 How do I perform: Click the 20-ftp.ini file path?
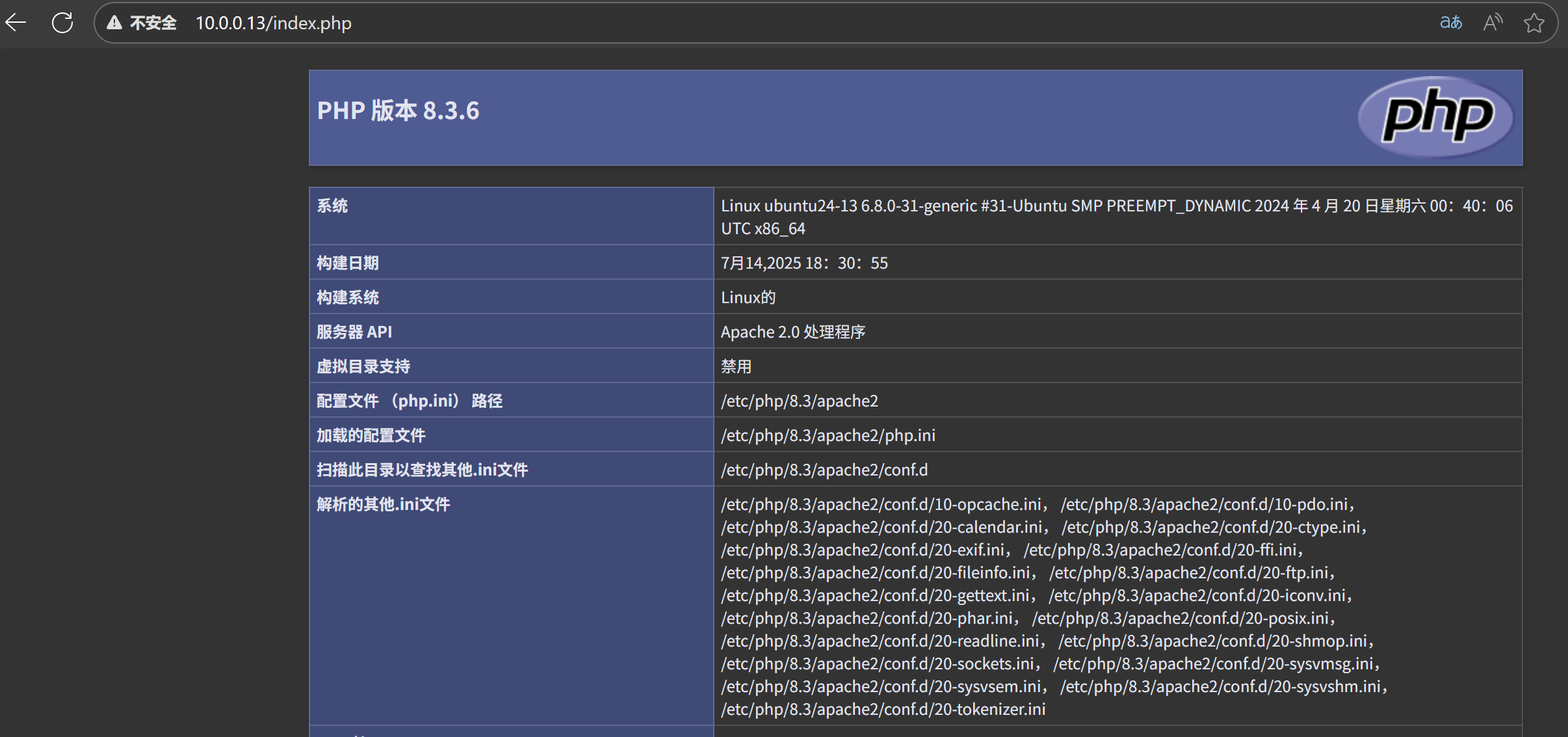(x=1189, y=572)
